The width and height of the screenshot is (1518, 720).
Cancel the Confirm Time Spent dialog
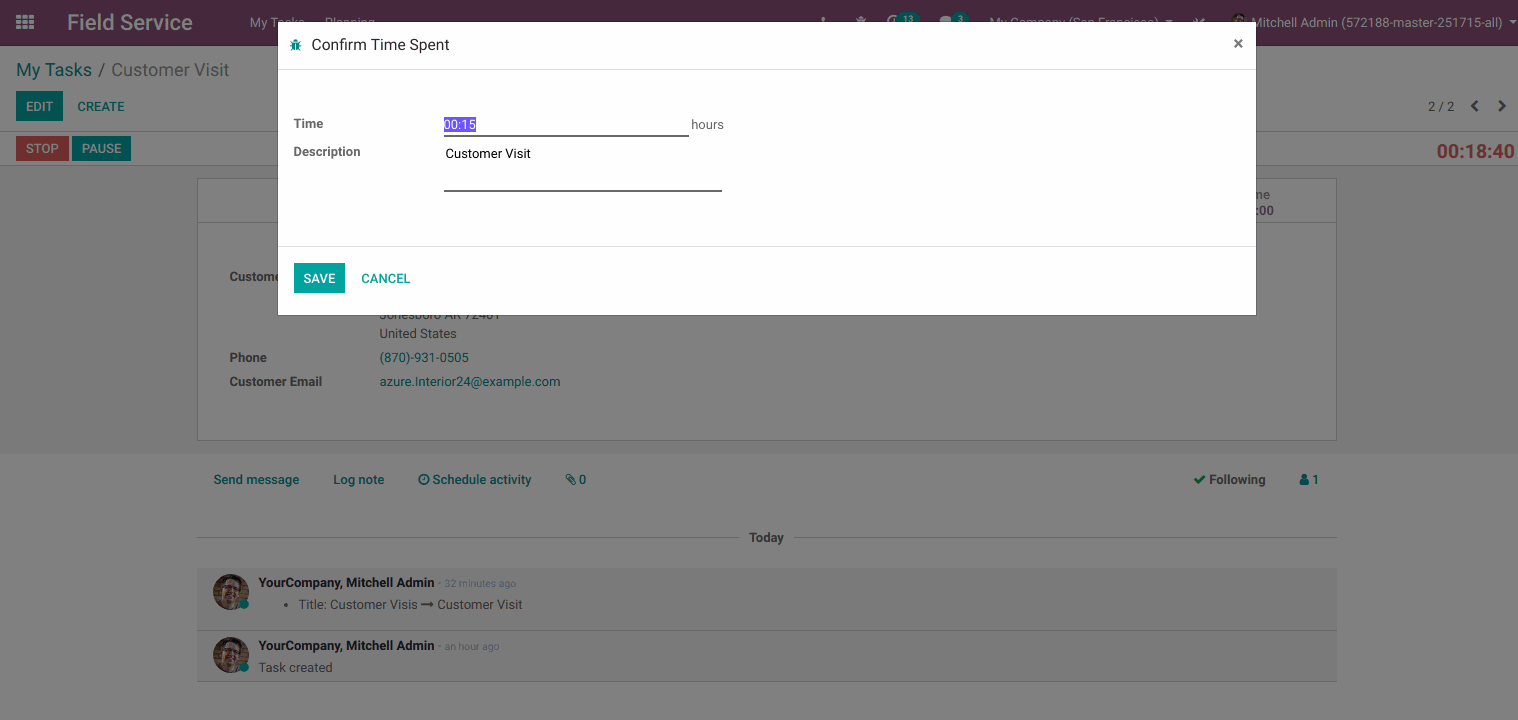tap(385, 278)
